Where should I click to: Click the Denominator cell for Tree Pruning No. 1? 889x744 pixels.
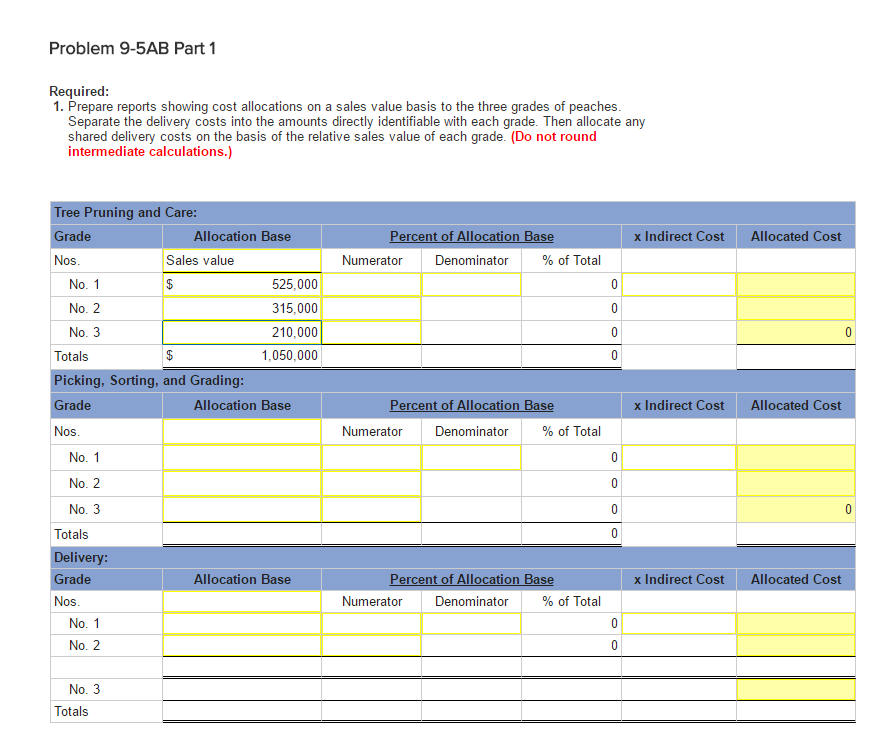(x=471, y=284)
